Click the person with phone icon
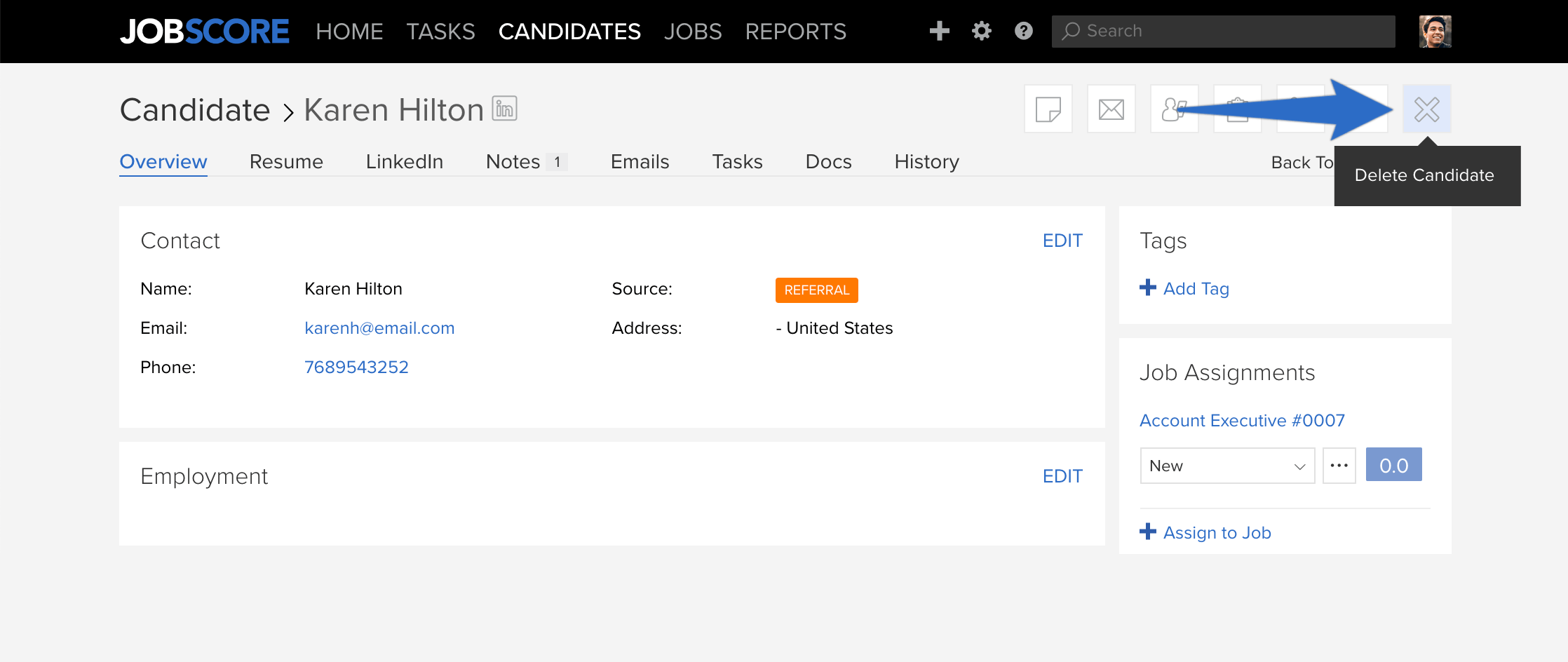Viewport: 1568px width, 662px height. pyautogui.click(x=1174, y=109)
